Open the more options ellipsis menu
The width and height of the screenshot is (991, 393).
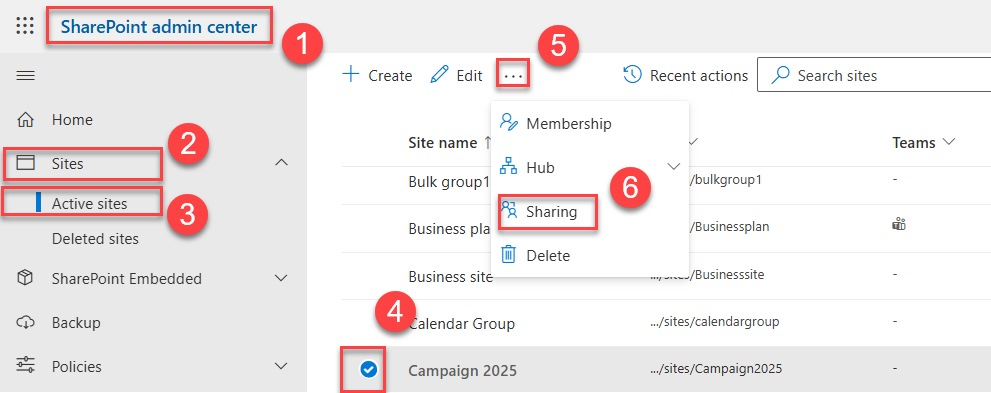(513, 75)
